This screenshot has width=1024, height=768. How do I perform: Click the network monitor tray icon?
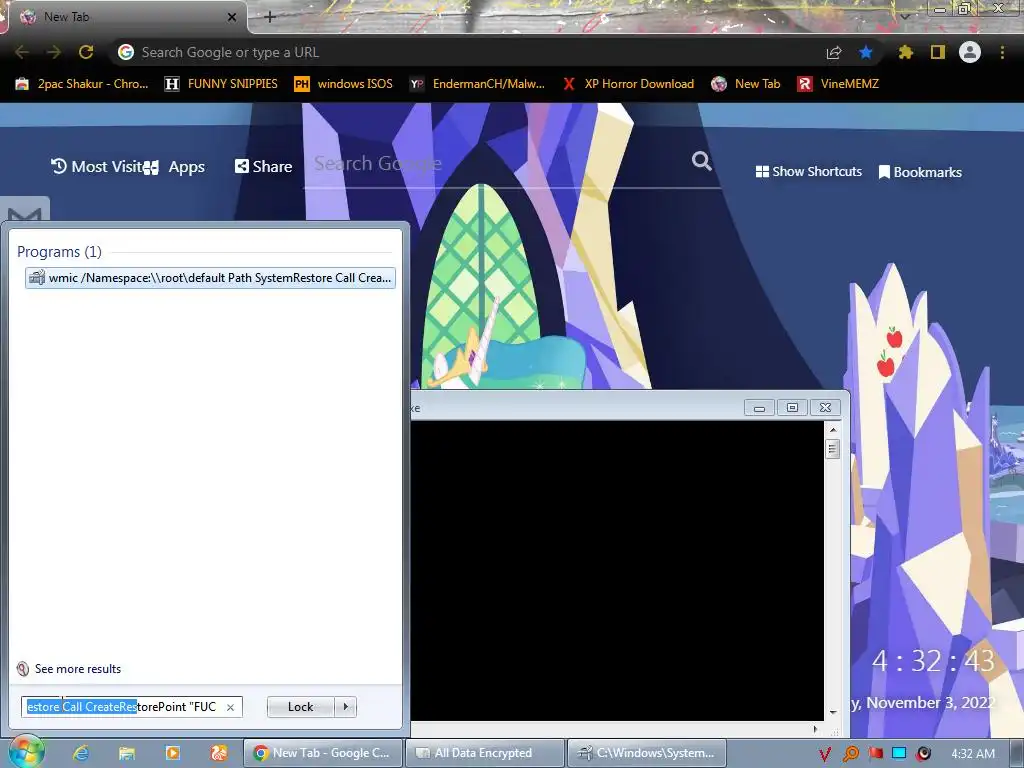pyautogui.click(x=899, y=754)
